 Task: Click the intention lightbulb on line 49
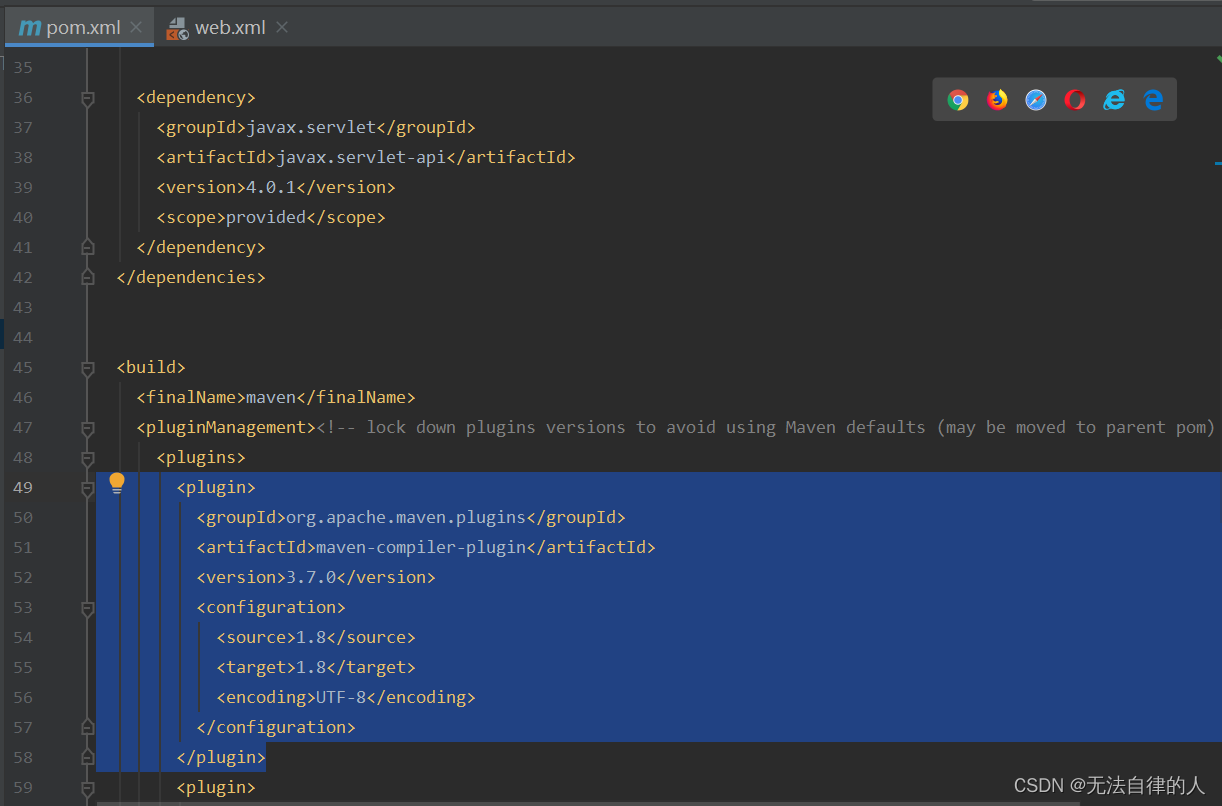[117, 483]
